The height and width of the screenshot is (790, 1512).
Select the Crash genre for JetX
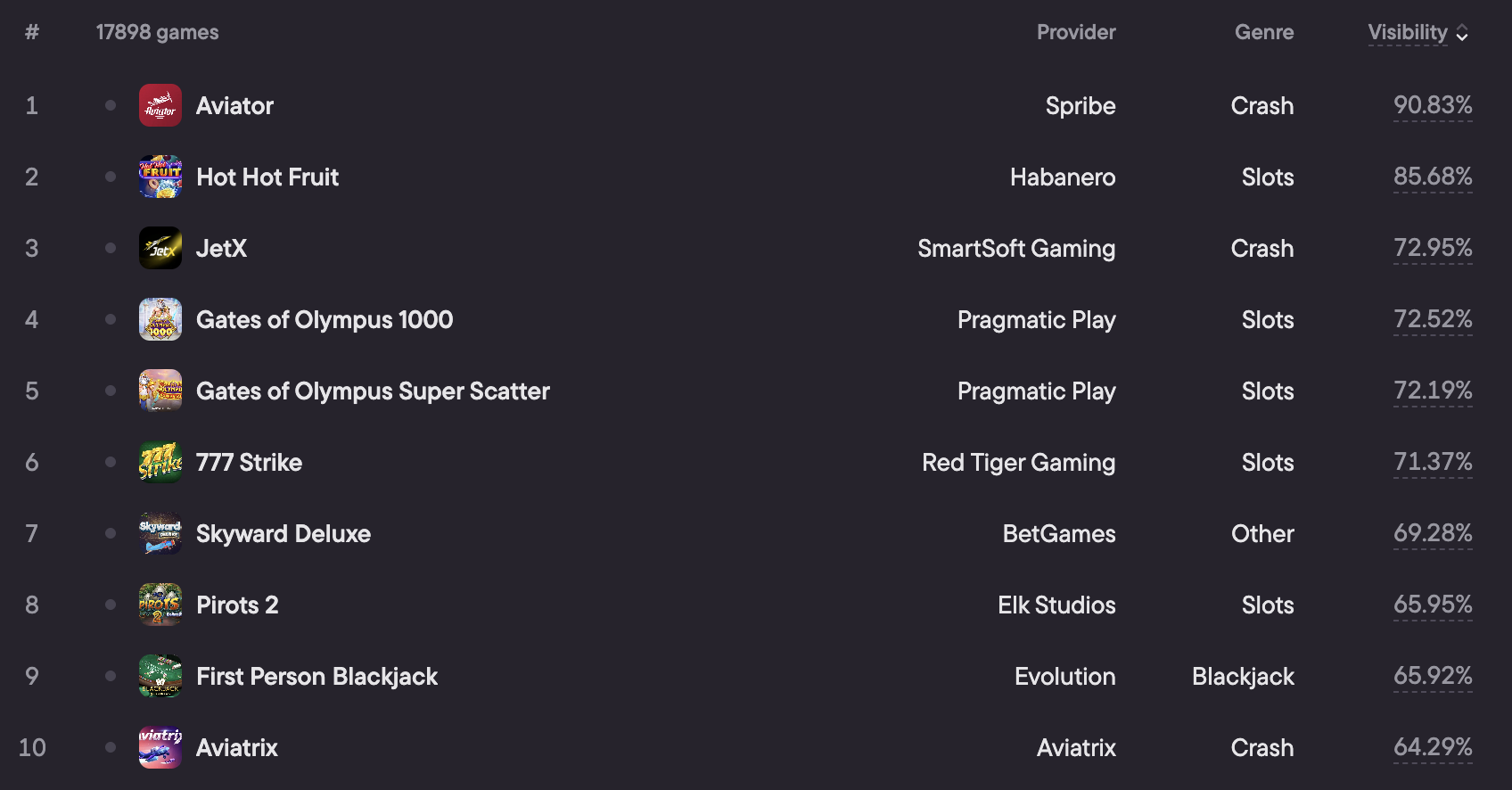click(1262, 248)
